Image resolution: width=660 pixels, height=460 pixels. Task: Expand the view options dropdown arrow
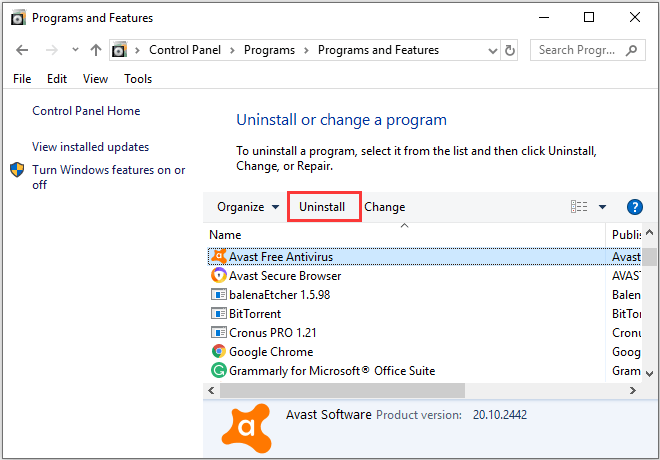(603, 207)
